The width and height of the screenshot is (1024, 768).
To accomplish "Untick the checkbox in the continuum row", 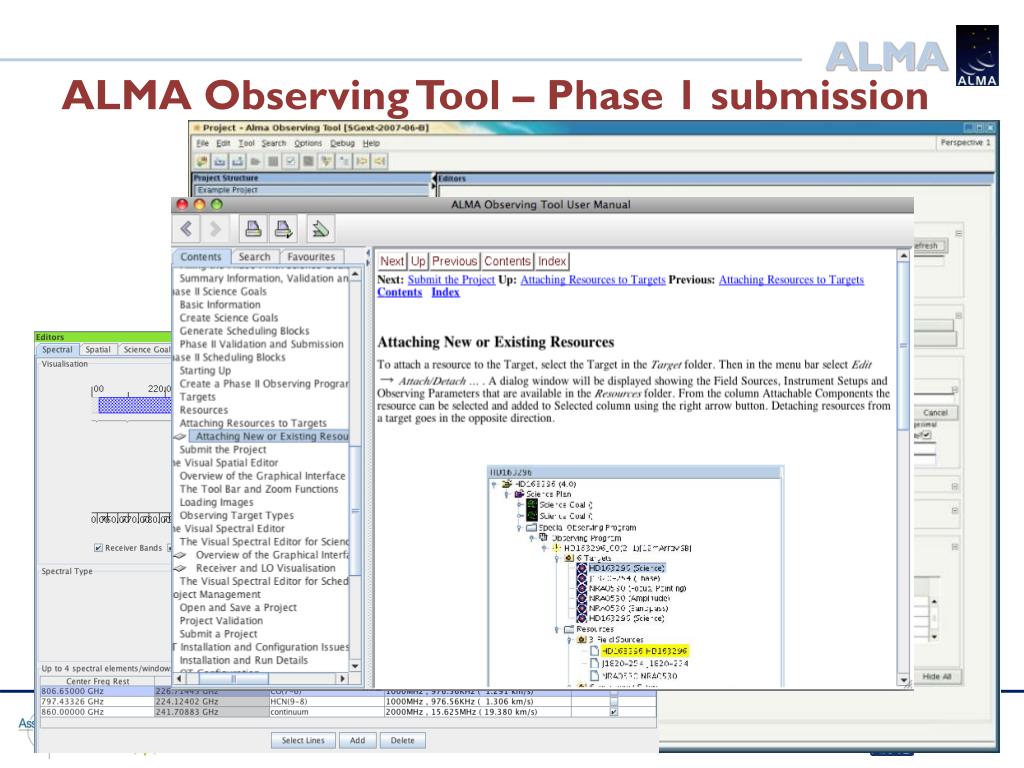I will point(613,712).
